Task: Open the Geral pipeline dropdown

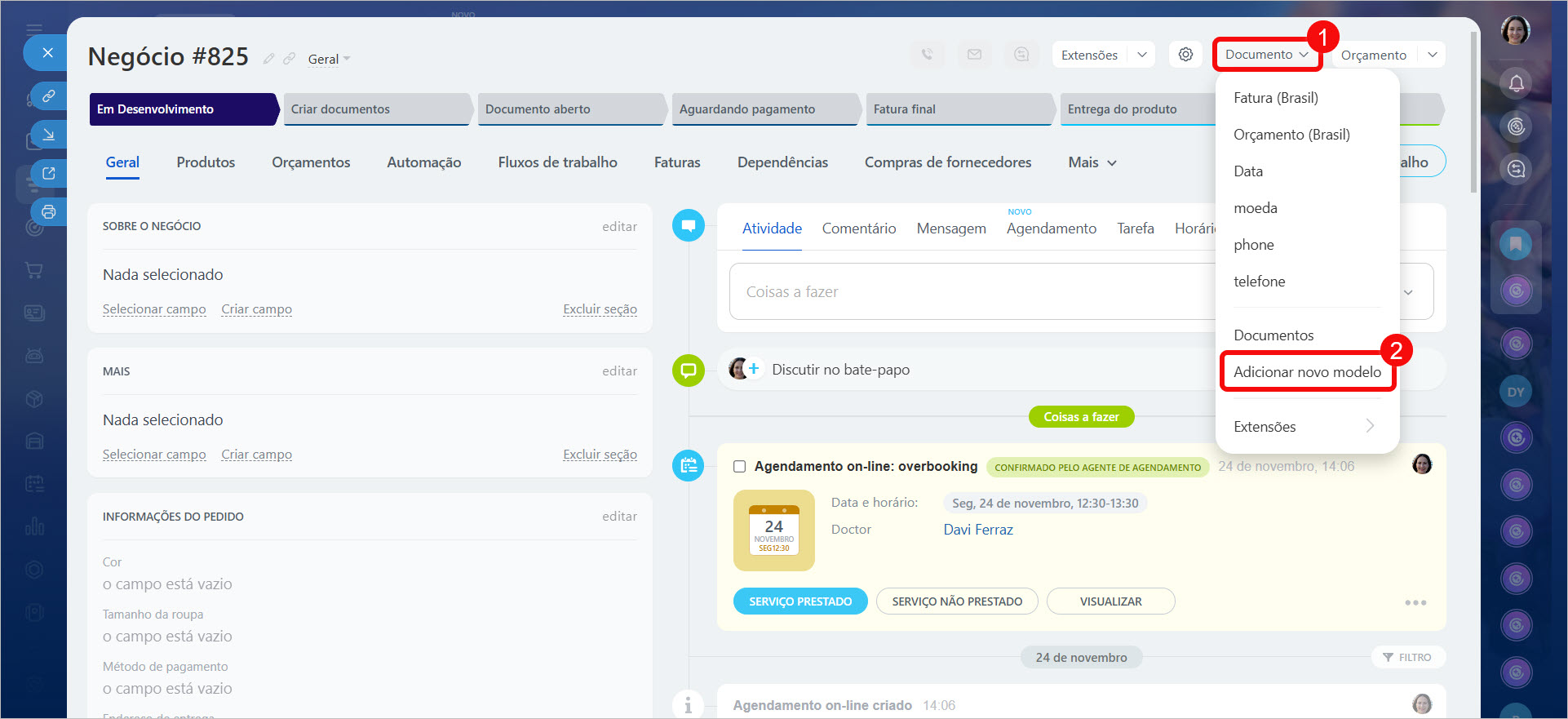Action: pyautogui.click(x=329, y=59)
